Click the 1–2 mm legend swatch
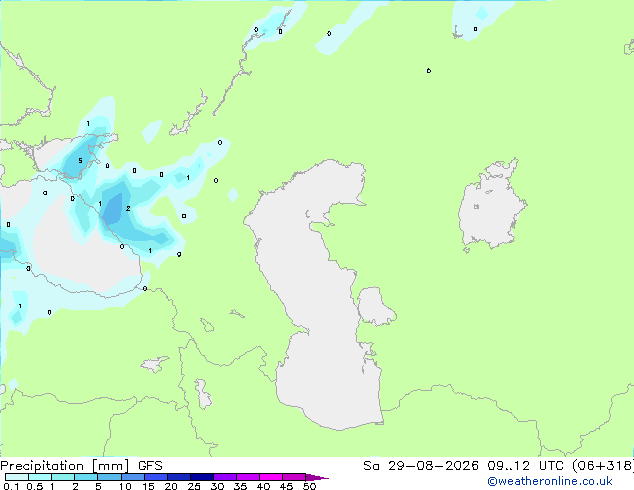This screenshot has height=490, width=634. [x=63, y=477]
